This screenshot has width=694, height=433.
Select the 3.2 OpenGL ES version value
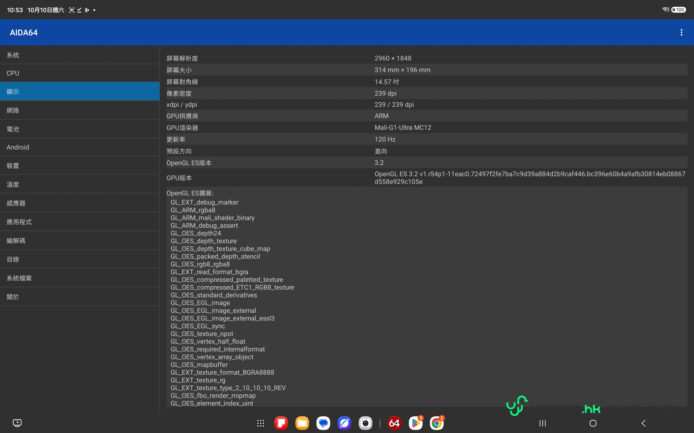click(x=379, y=163)
